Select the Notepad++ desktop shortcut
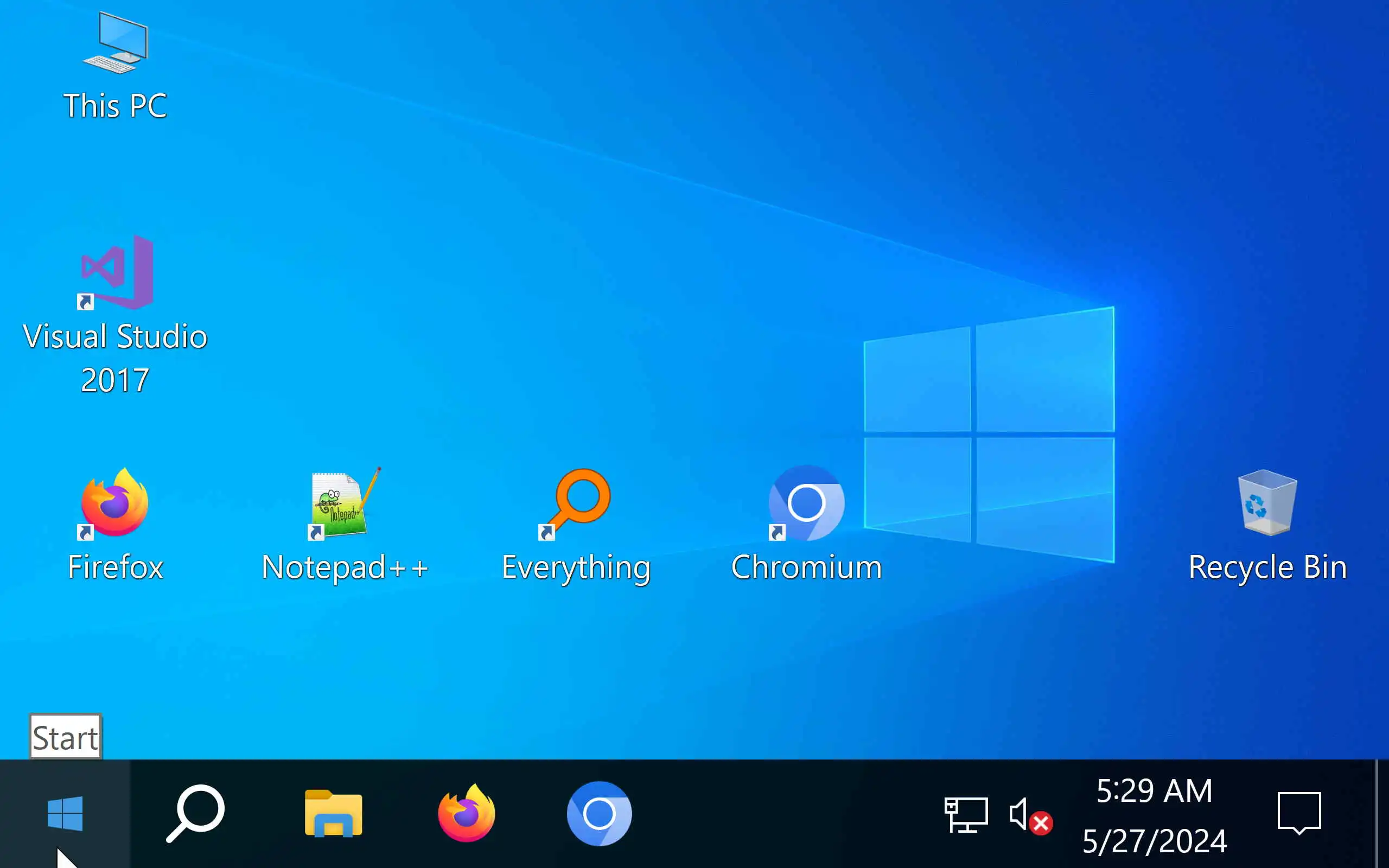1389x868 pixels. 345,503
